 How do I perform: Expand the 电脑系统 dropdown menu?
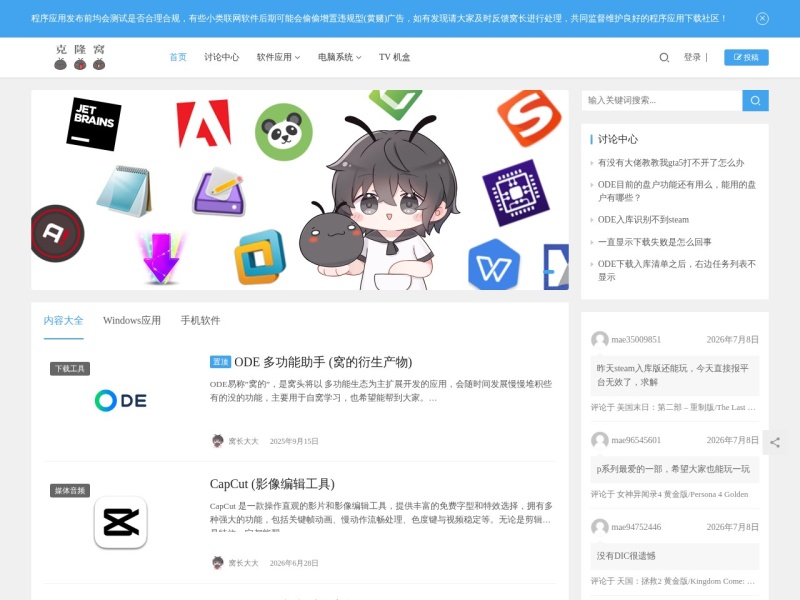(339, 57)
